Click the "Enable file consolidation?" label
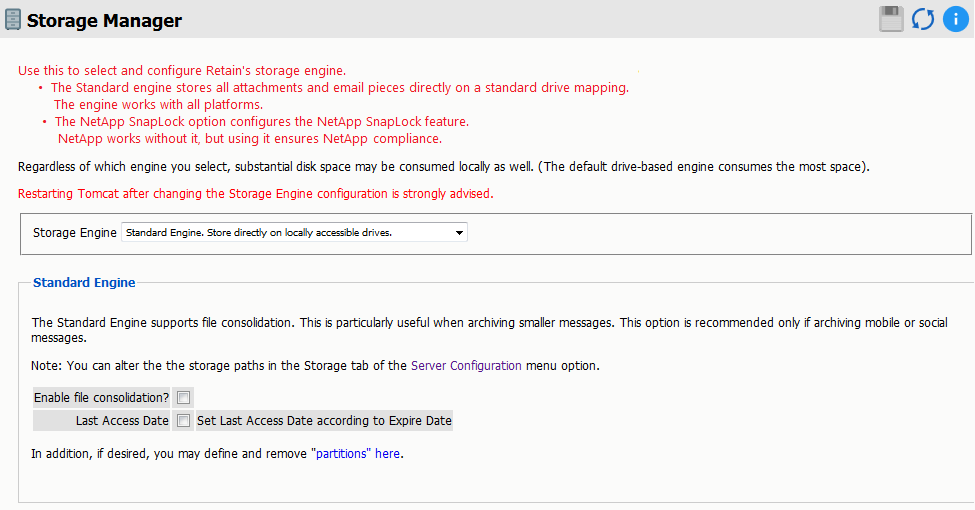The image size is (975, 510). click(101, 398)
